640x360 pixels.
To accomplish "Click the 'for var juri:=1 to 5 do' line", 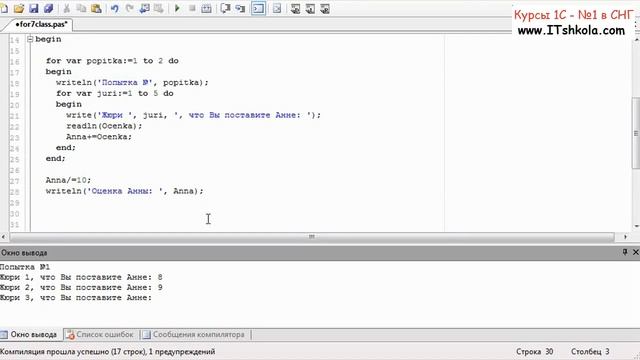I will pyautogui.click(x=115, y=93).
